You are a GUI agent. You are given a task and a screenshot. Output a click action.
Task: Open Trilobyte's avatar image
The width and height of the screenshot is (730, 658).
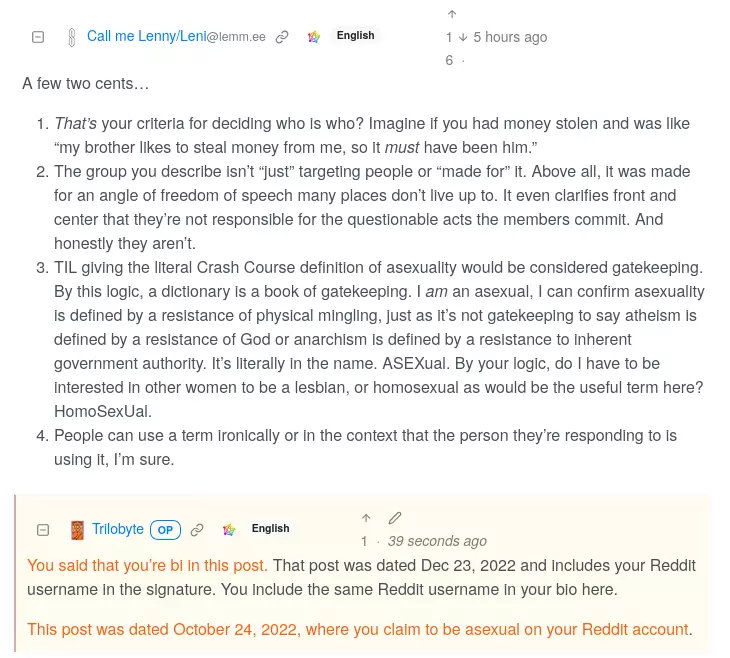(77, 530)
